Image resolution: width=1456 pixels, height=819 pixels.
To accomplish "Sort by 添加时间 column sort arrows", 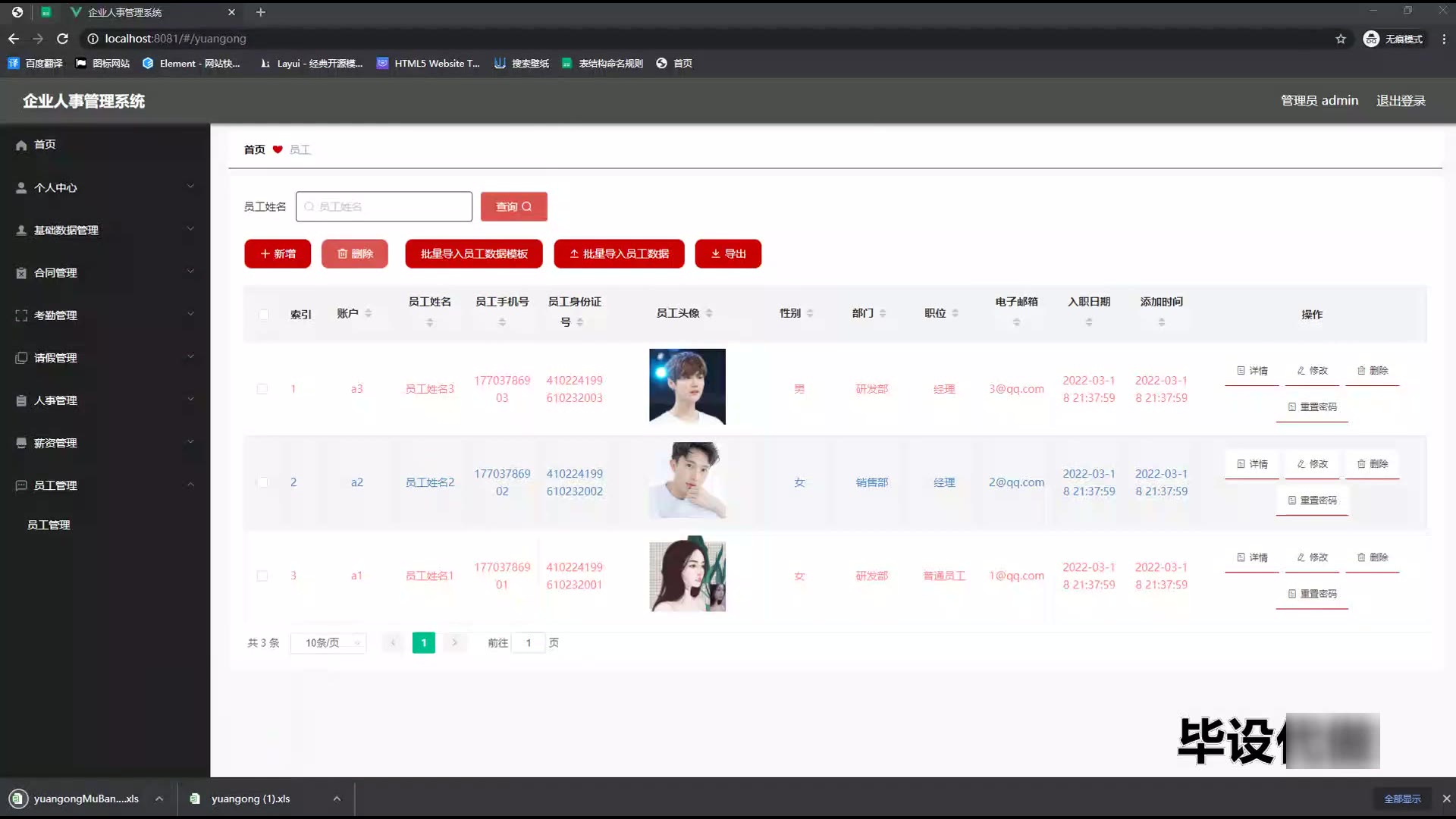I will (x=1162, y=322).
